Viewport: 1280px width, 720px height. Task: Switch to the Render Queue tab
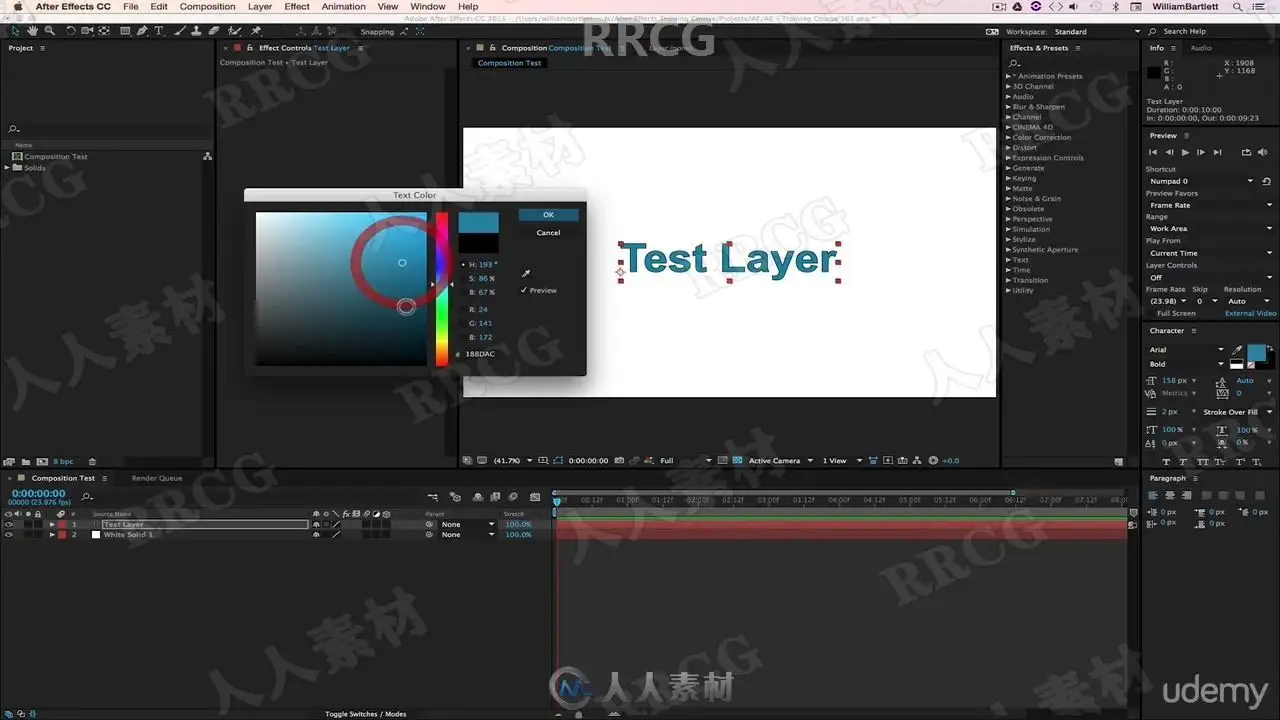(157, 478)
